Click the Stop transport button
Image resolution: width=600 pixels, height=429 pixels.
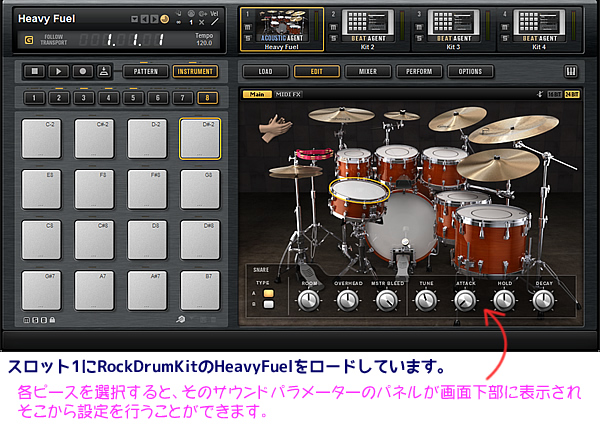pyautogui.click(x=34, y=71)
